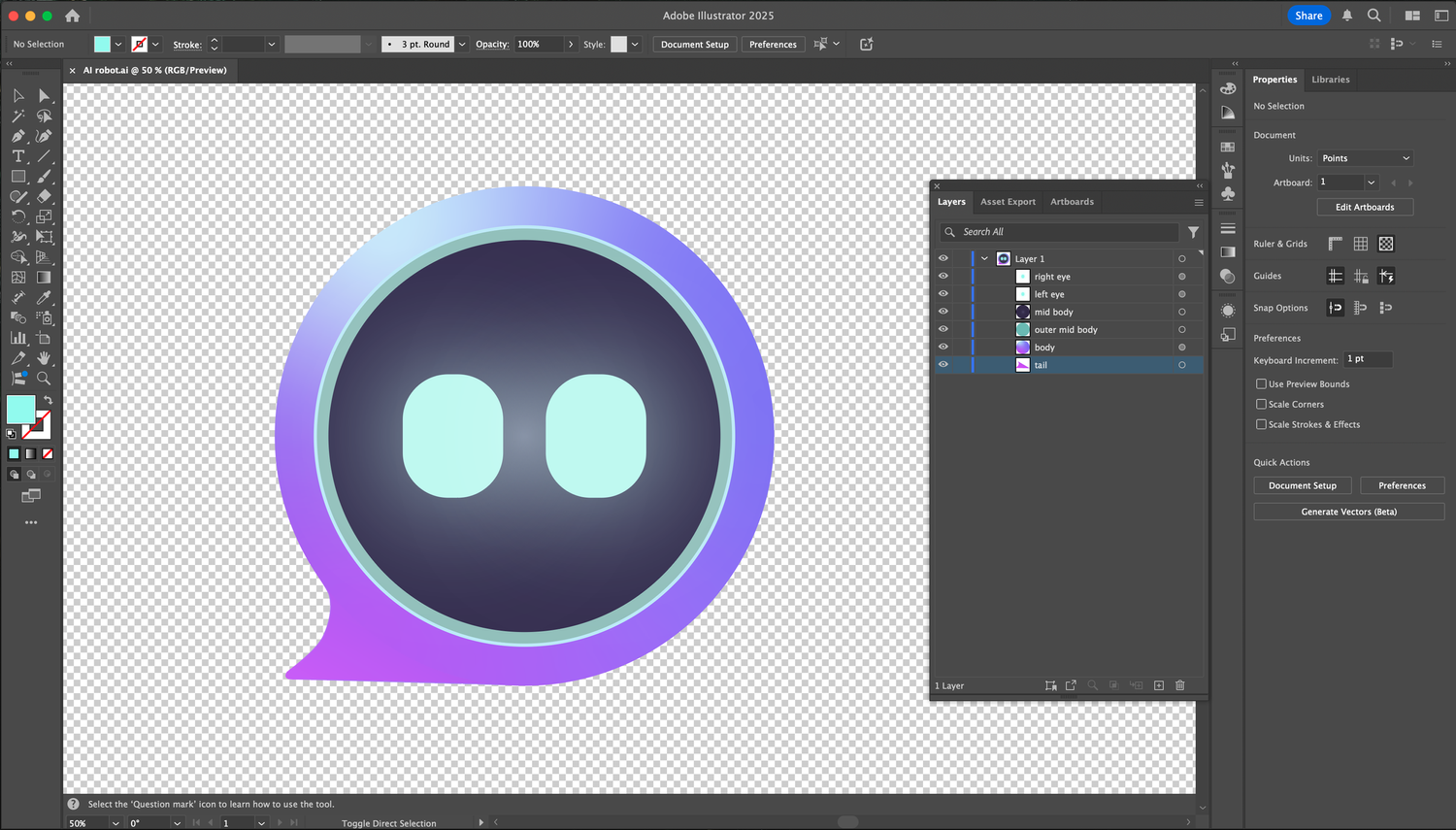Click Document Setup in control bar

click(x=695, y=45)
